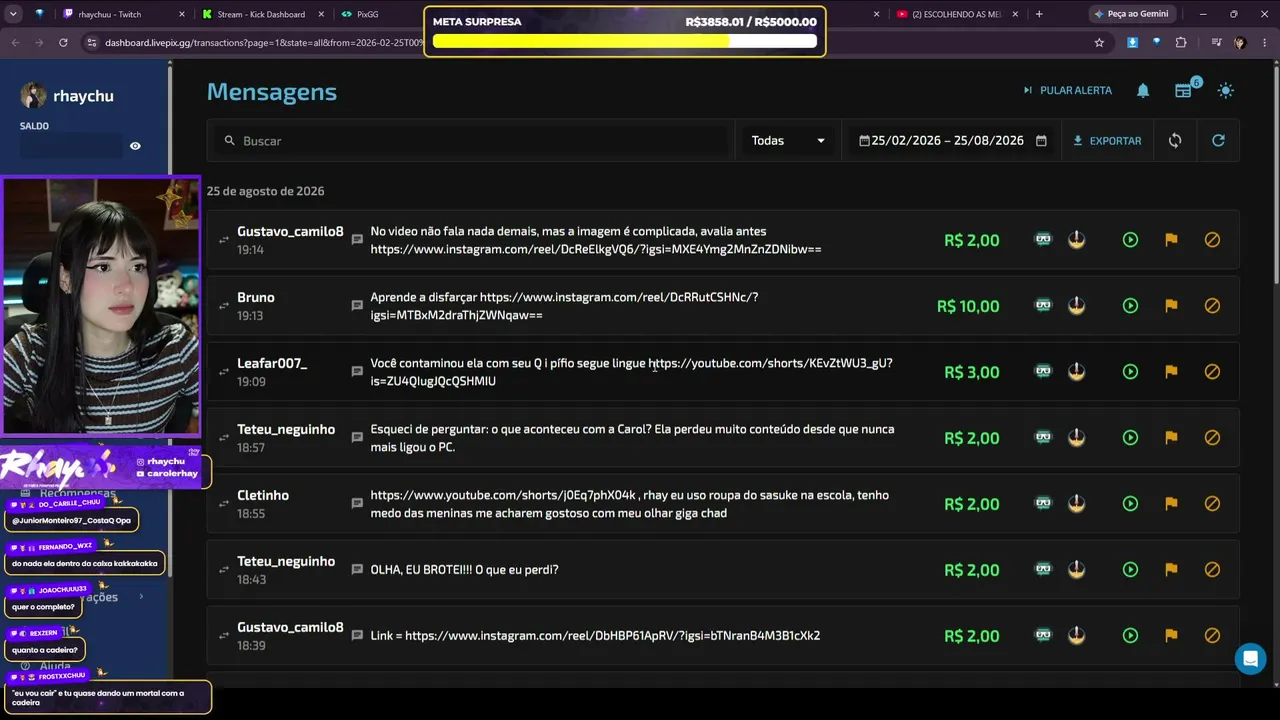
Task: Replay the alert for Gustavo_camilo8's 19:14 message
Action: [x=1130, y=240]
